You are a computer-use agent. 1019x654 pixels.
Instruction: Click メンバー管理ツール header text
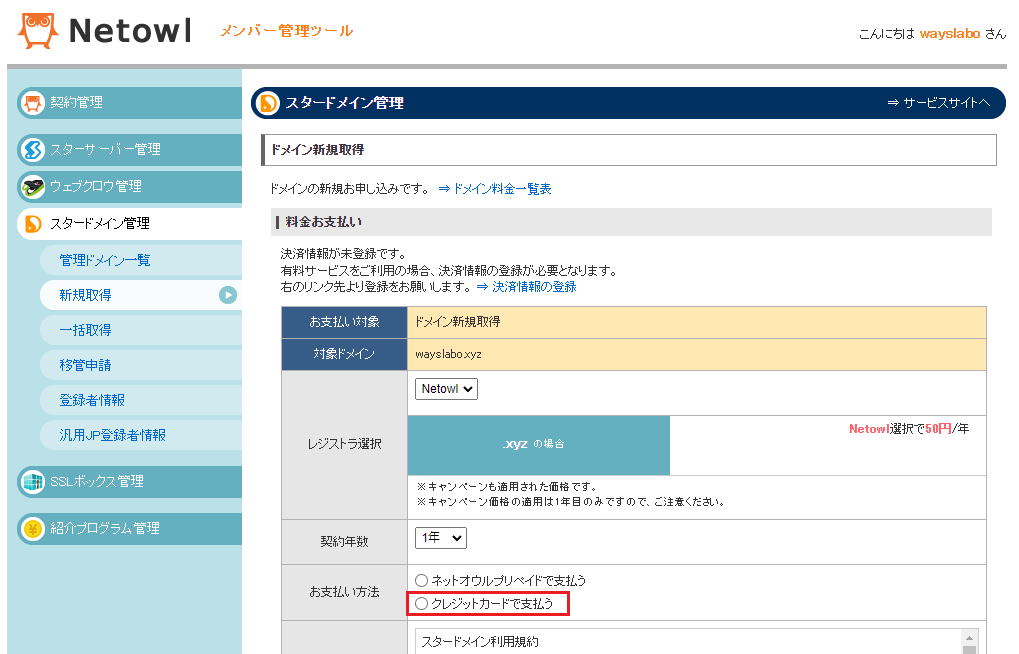[x=287, y=31]
